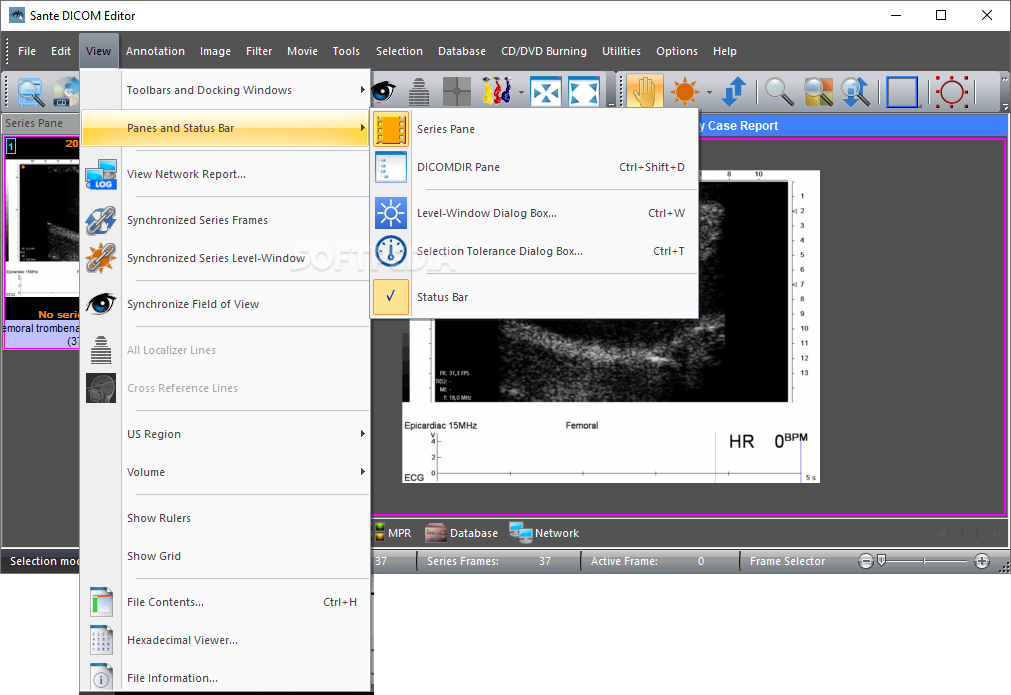
Task: Click the CD disc toolbar icon
Action: pyautogui.click(x=65, y=92)
